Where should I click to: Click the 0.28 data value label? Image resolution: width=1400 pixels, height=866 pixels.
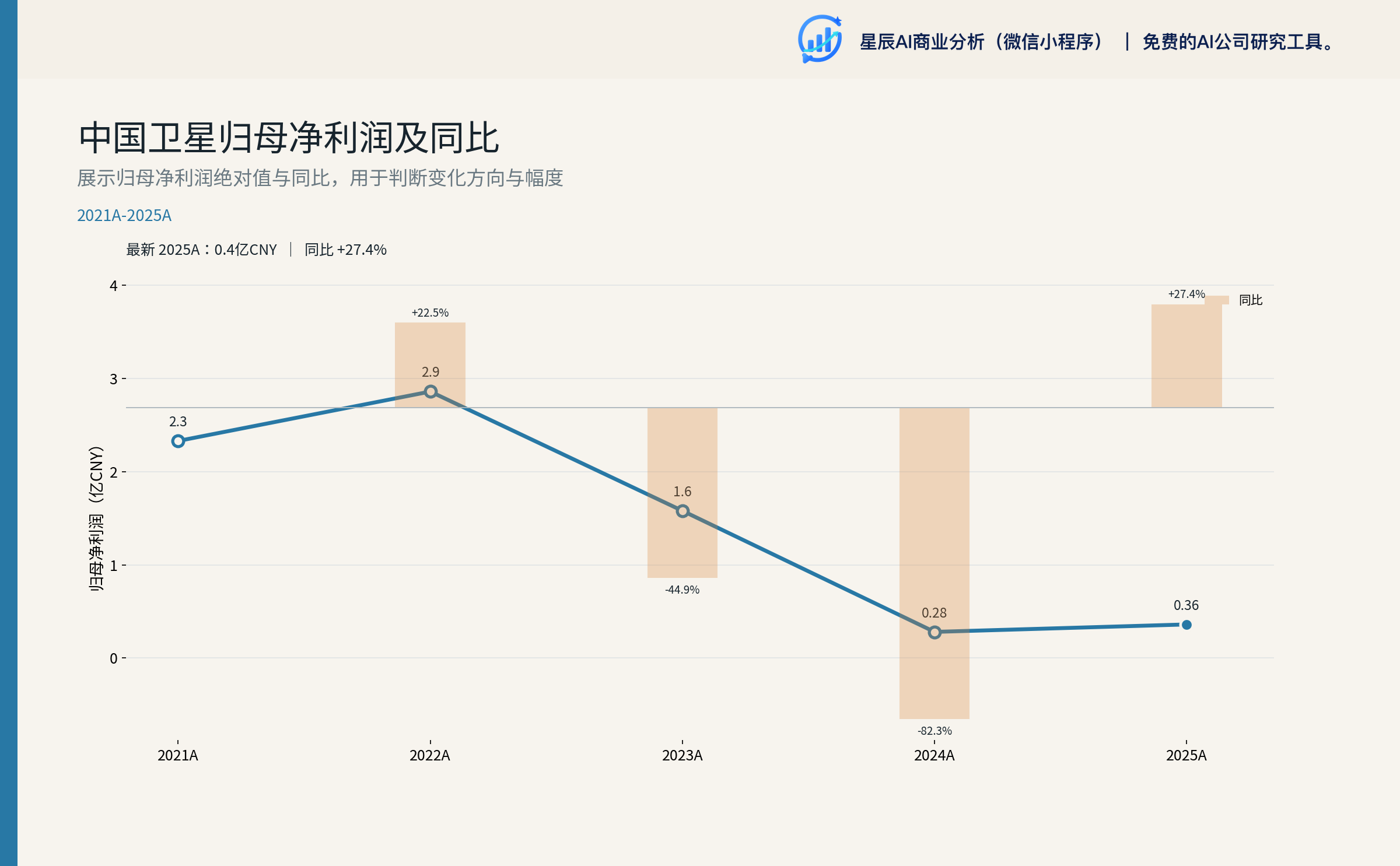(935, 613)
